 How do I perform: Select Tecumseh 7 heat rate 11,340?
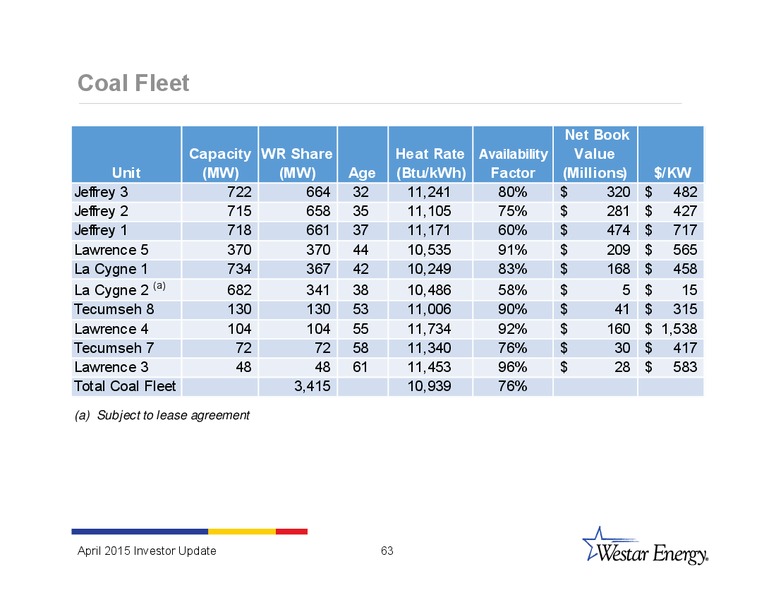429,349
